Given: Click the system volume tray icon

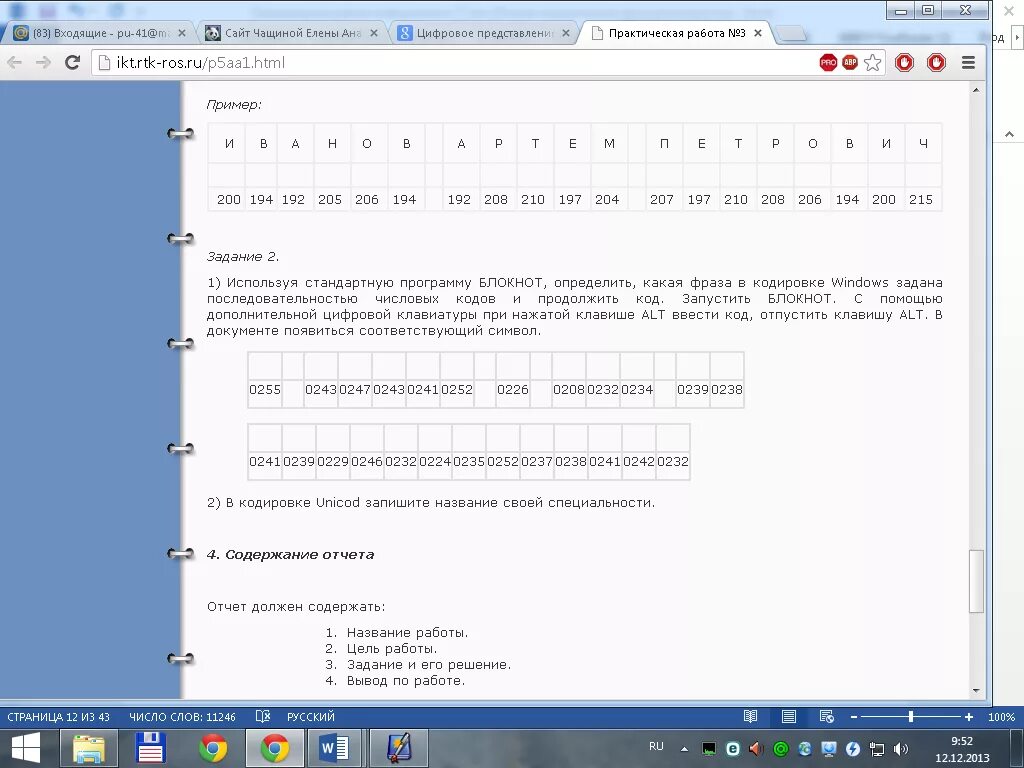Looking at the screenshot, I should click(x=901, y=749).
